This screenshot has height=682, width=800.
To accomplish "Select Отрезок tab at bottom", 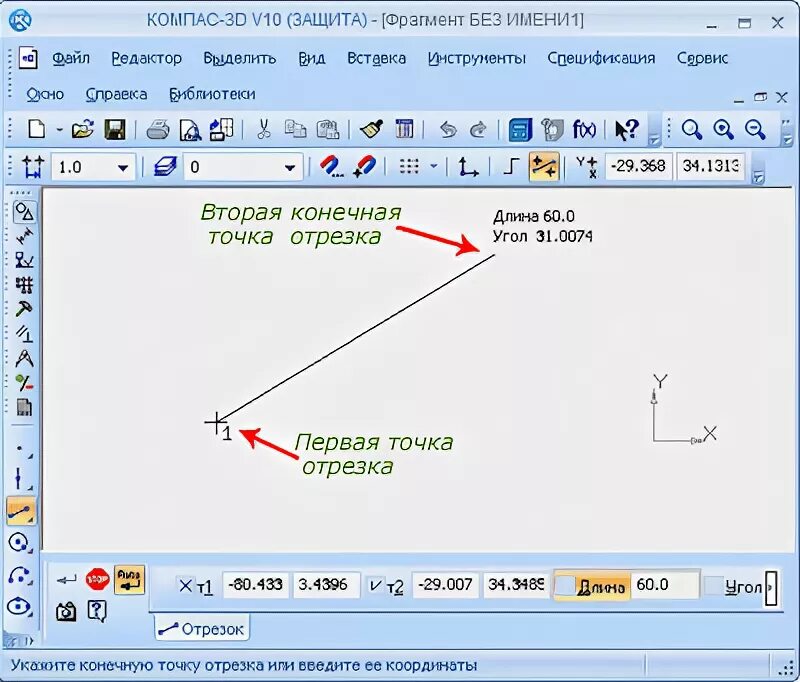I will click(x=202, y=629).
